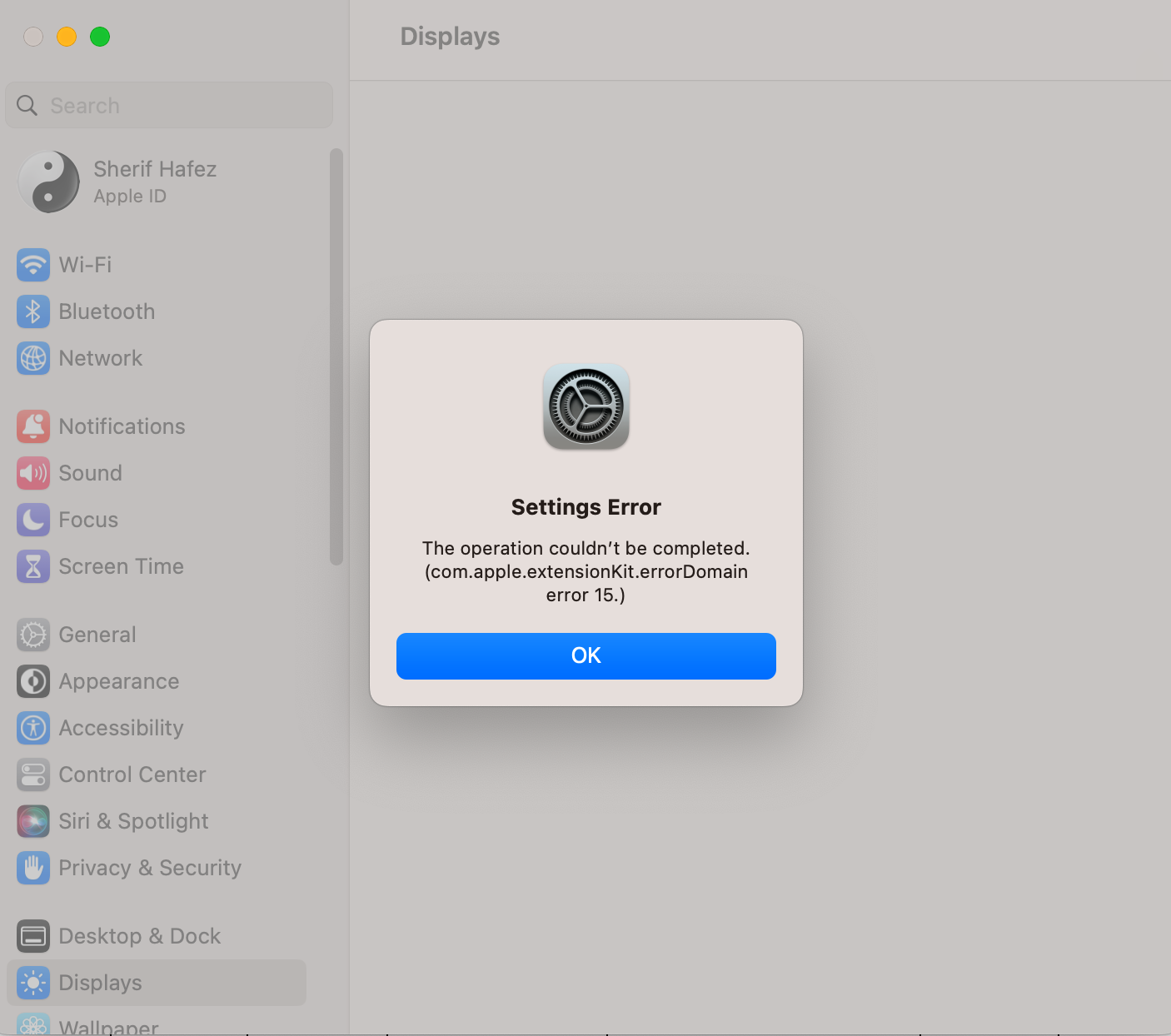Select Appearance in the sidebar
Image resolution: width=1171 pixels, height=1036 pixels.
point(157,681)
